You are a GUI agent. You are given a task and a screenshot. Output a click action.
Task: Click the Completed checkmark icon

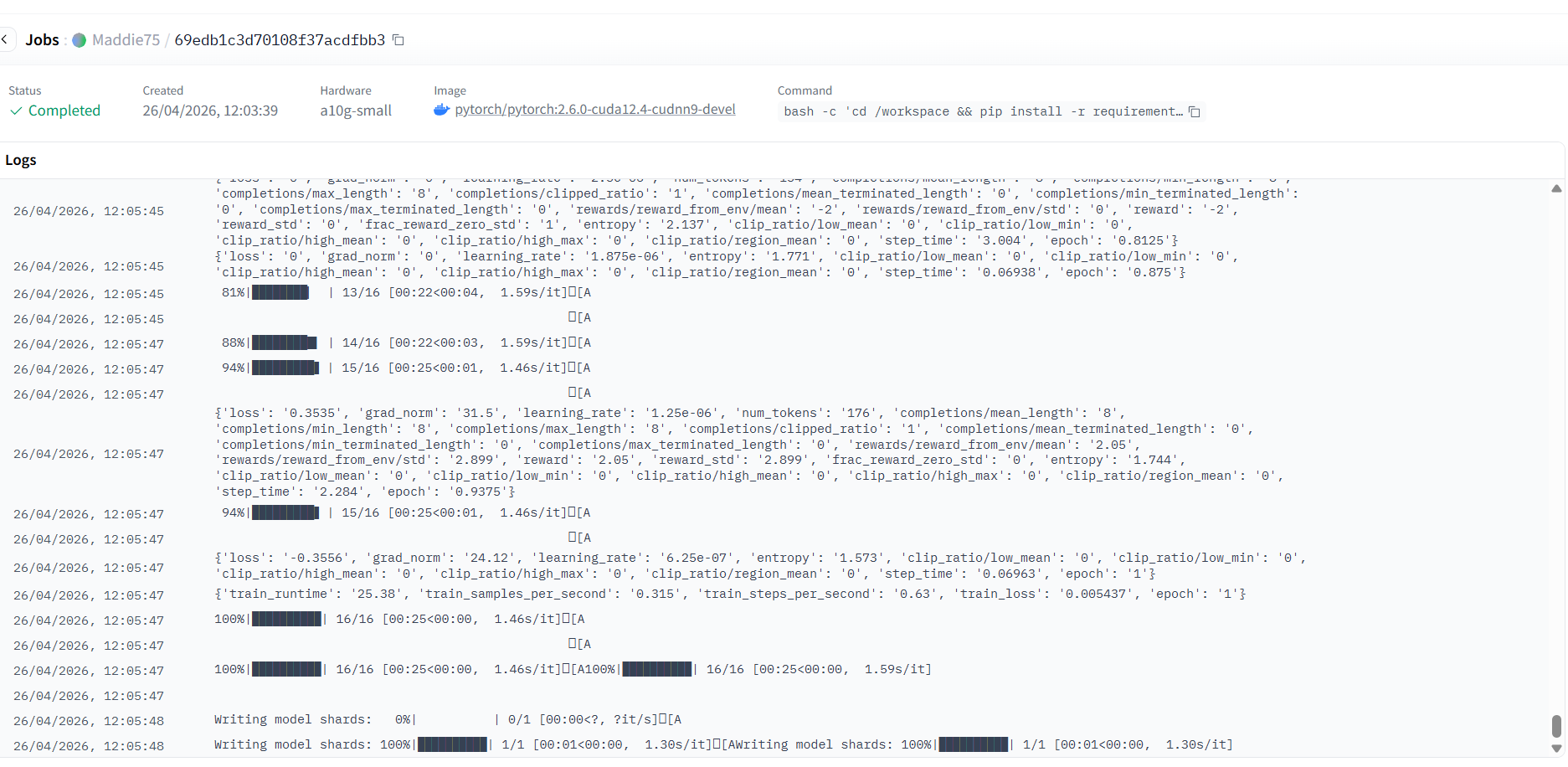[x=16, y=111]
